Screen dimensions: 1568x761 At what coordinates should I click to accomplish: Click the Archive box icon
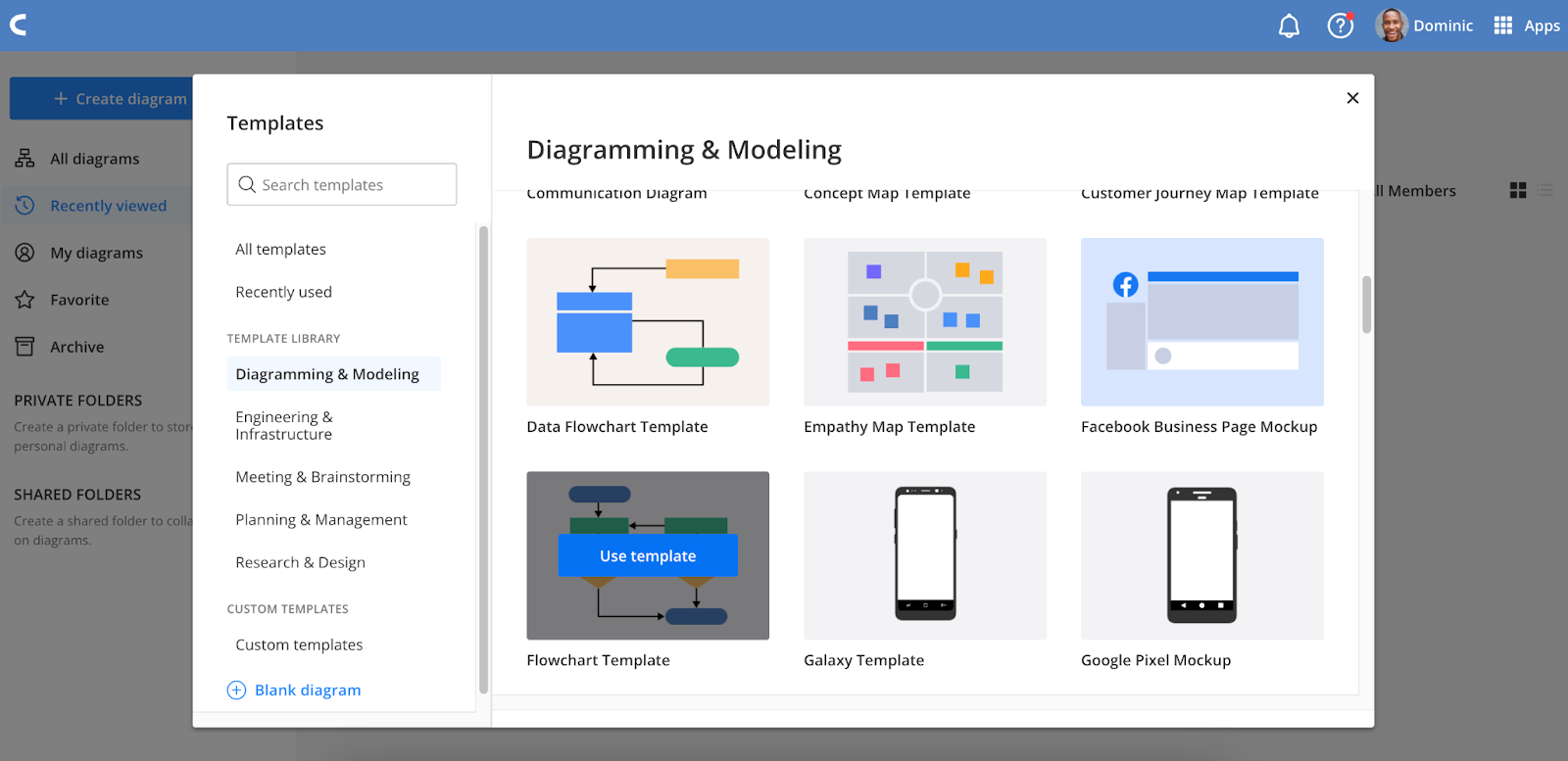(25, 347)
